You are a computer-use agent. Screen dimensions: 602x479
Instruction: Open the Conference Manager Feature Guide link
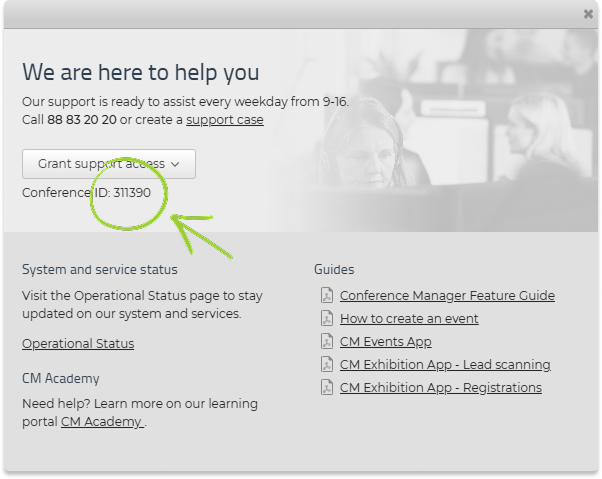pyautogui.click(x=447, y=295)
